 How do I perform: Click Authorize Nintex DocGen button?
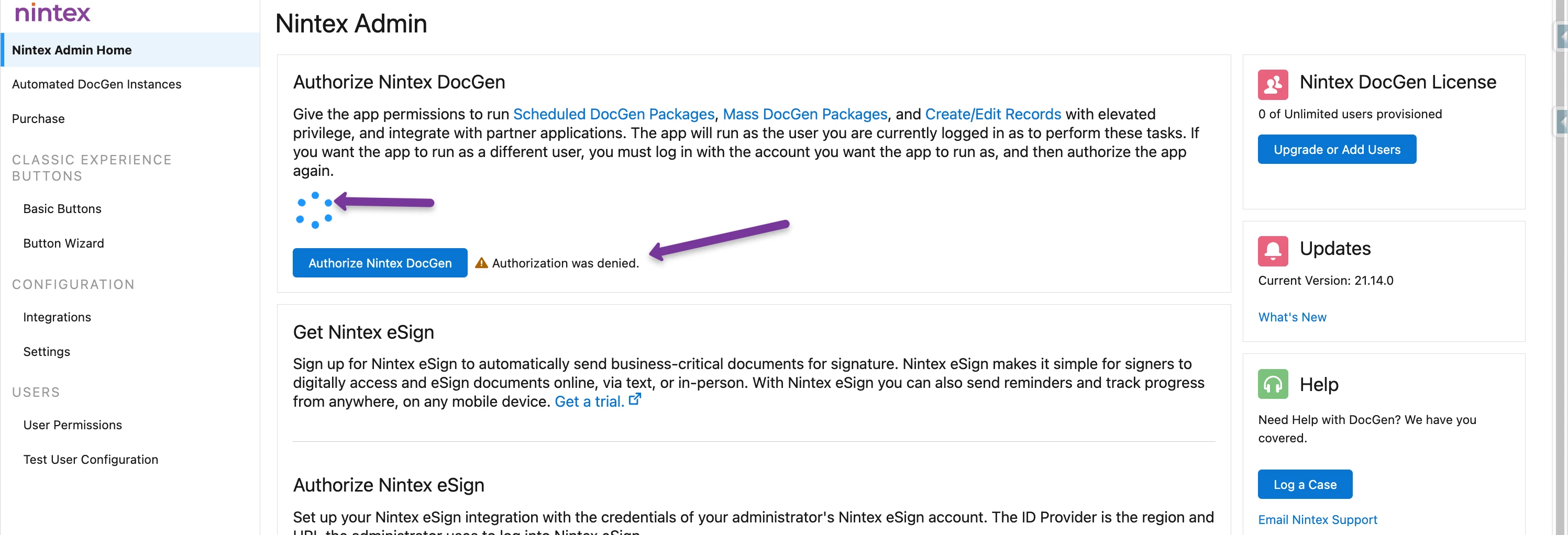click(x=380, y=263)
